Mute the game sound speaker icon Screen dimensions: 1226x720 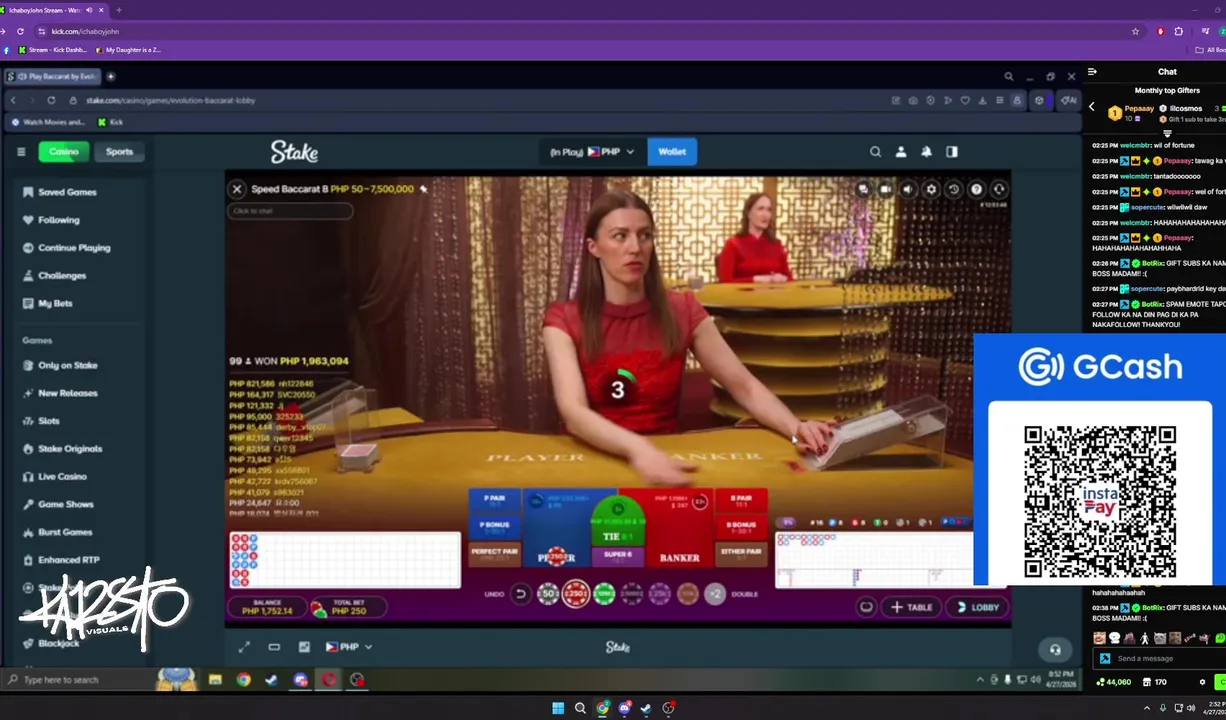tap(908, 189)
